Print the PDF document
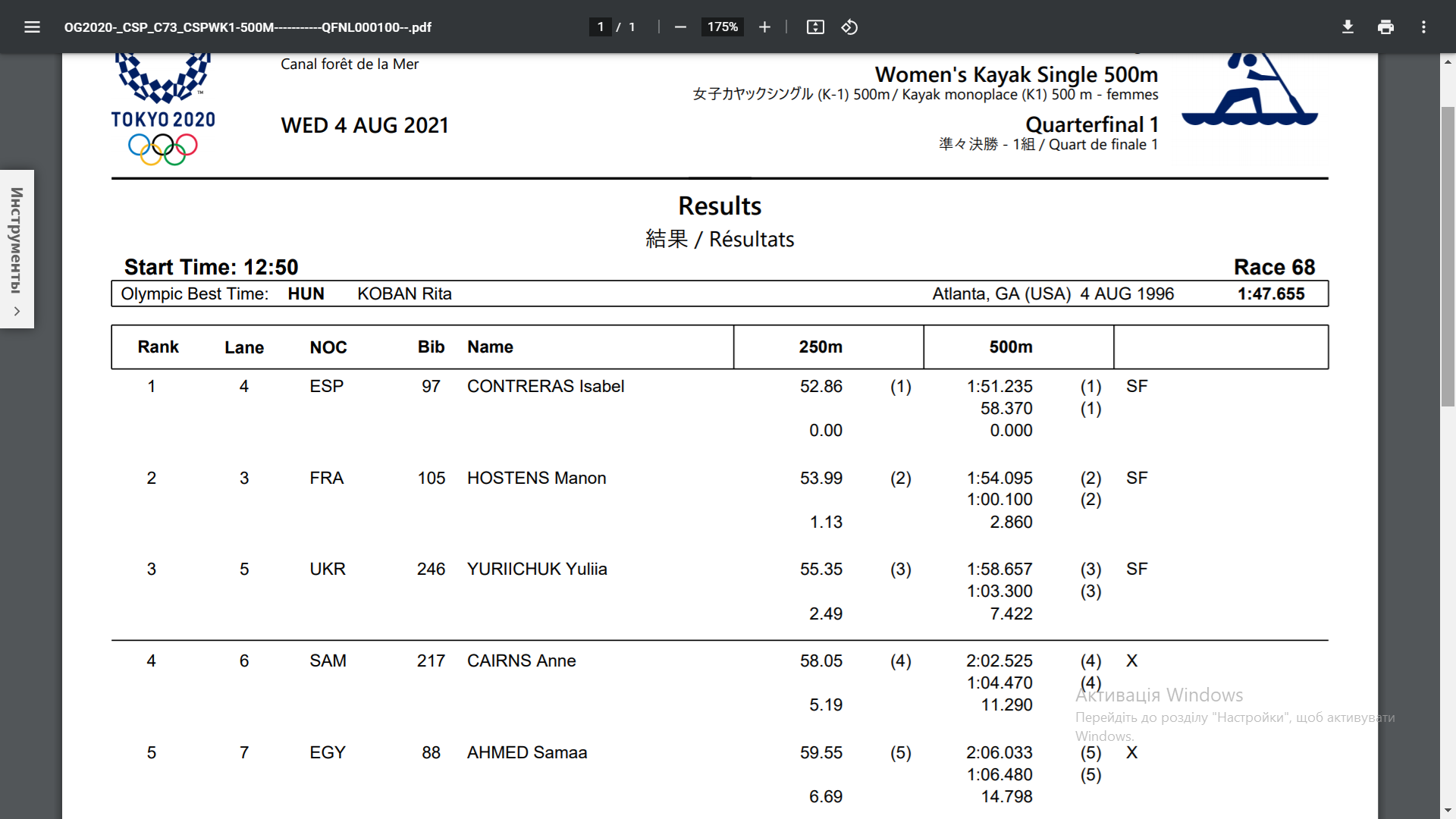This screenshot has height=819, width=1456. click(x=1385, y=27)
